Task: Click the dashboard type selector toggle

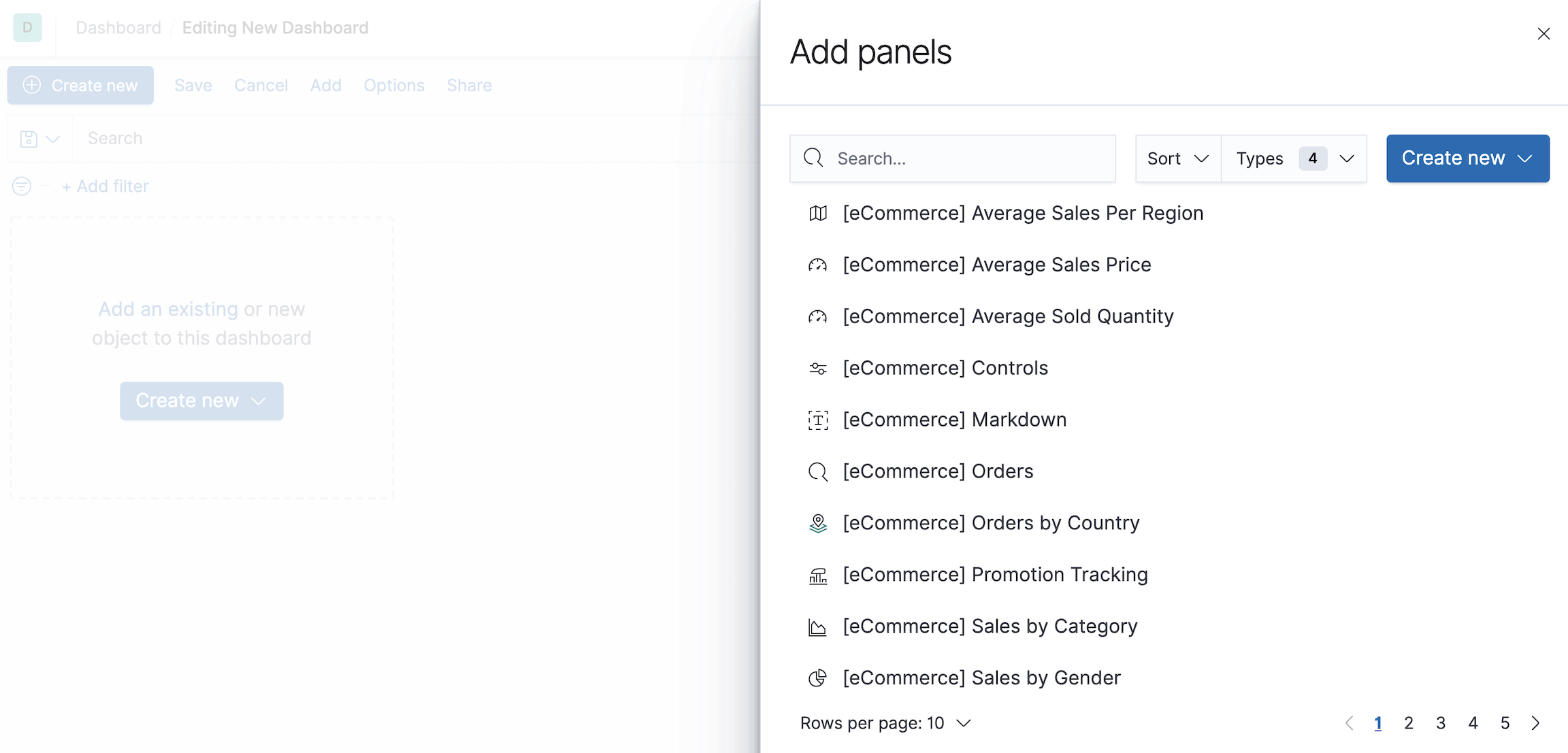Action: (x=1294, y=157)
